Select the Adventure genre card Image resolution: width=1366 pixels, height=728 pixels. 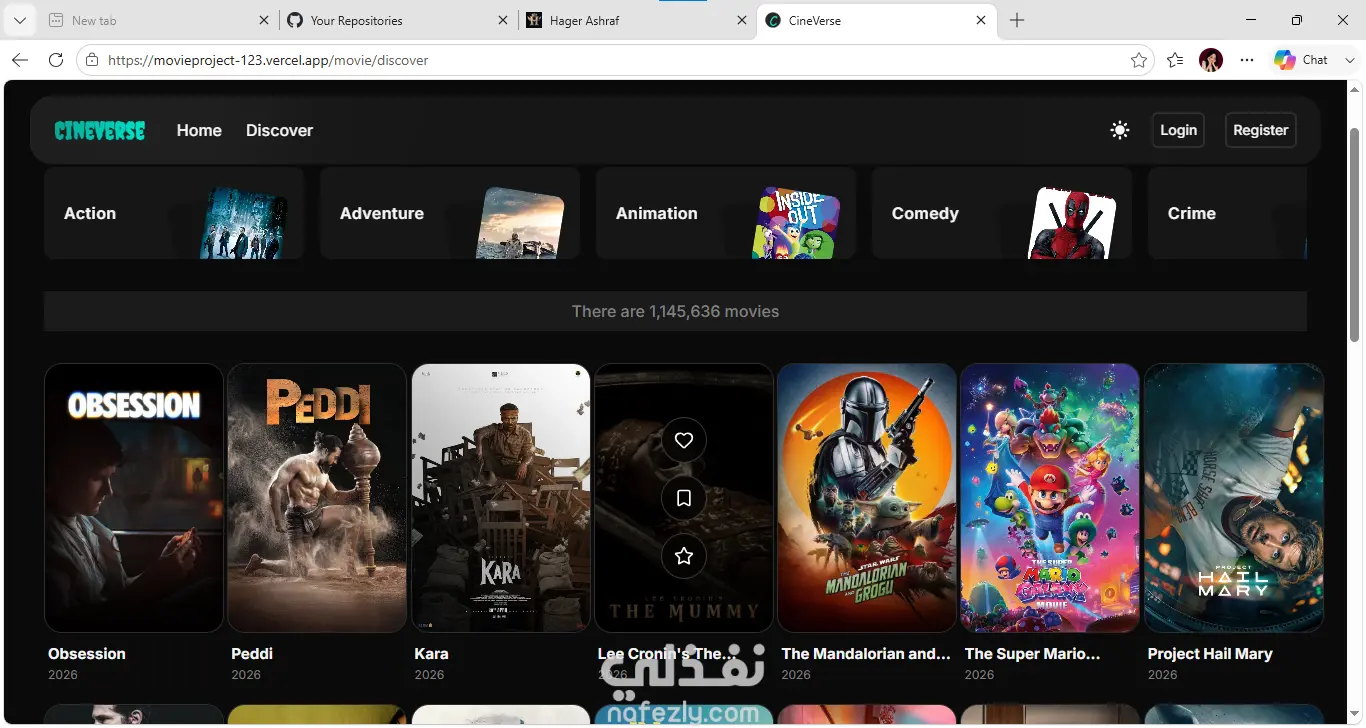450,213
